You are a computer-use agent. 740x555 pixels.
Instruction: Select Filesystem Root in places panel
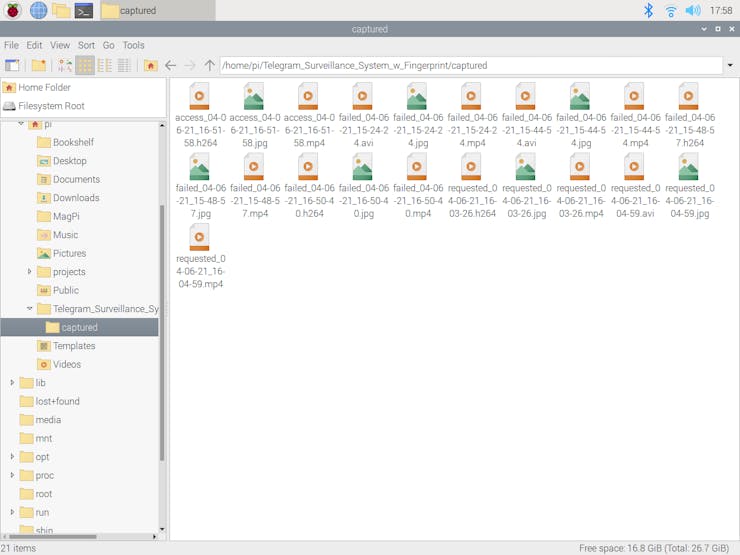(50, 106)
